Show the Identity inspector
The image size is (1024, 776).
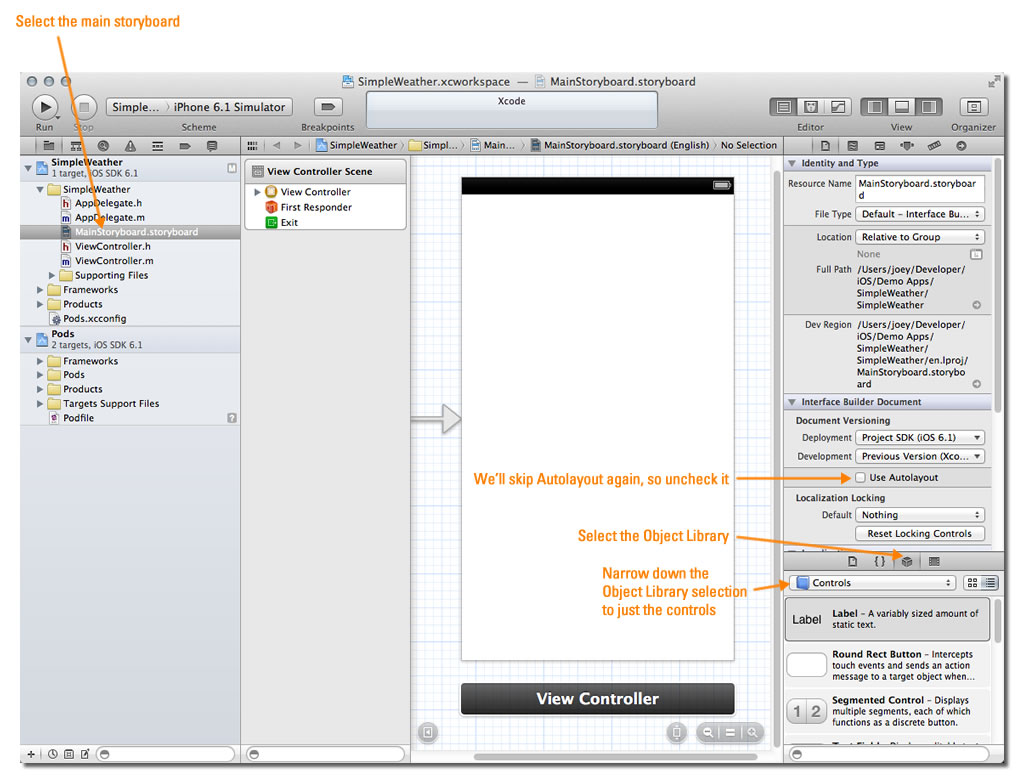pyautogui.click(x=880, y=146)
